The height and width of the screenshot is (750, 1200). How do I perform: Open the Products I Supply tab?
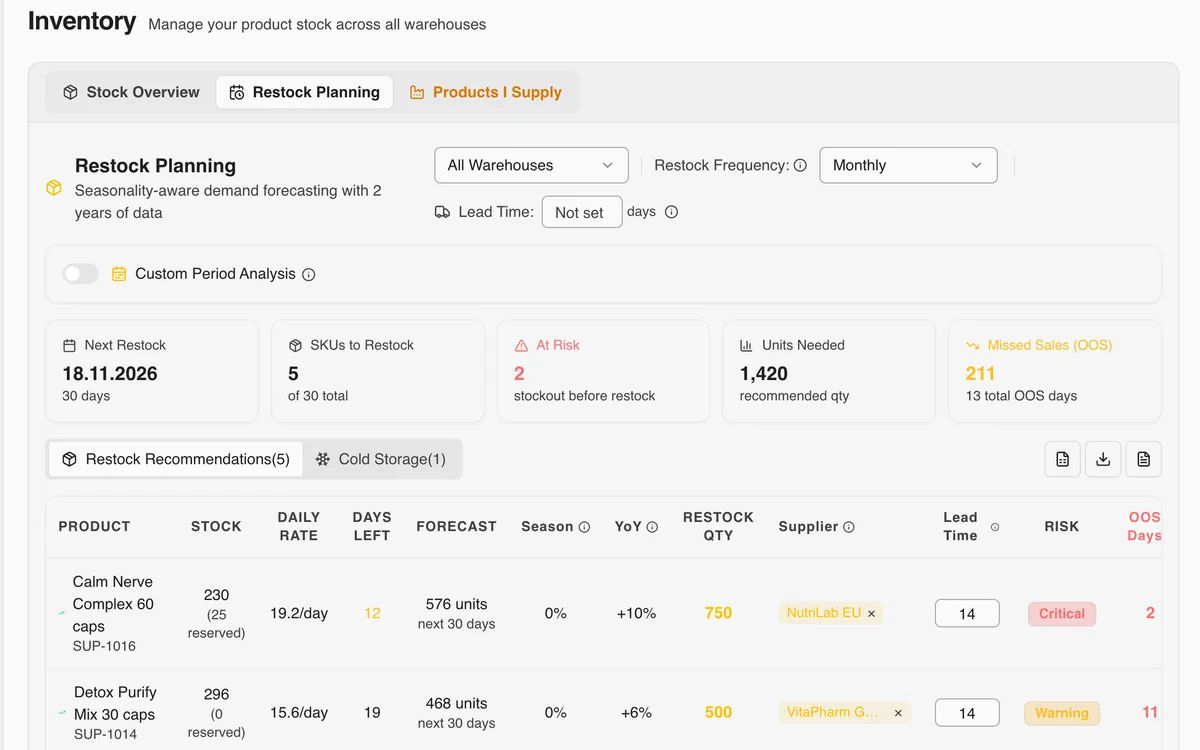(485, 92)
